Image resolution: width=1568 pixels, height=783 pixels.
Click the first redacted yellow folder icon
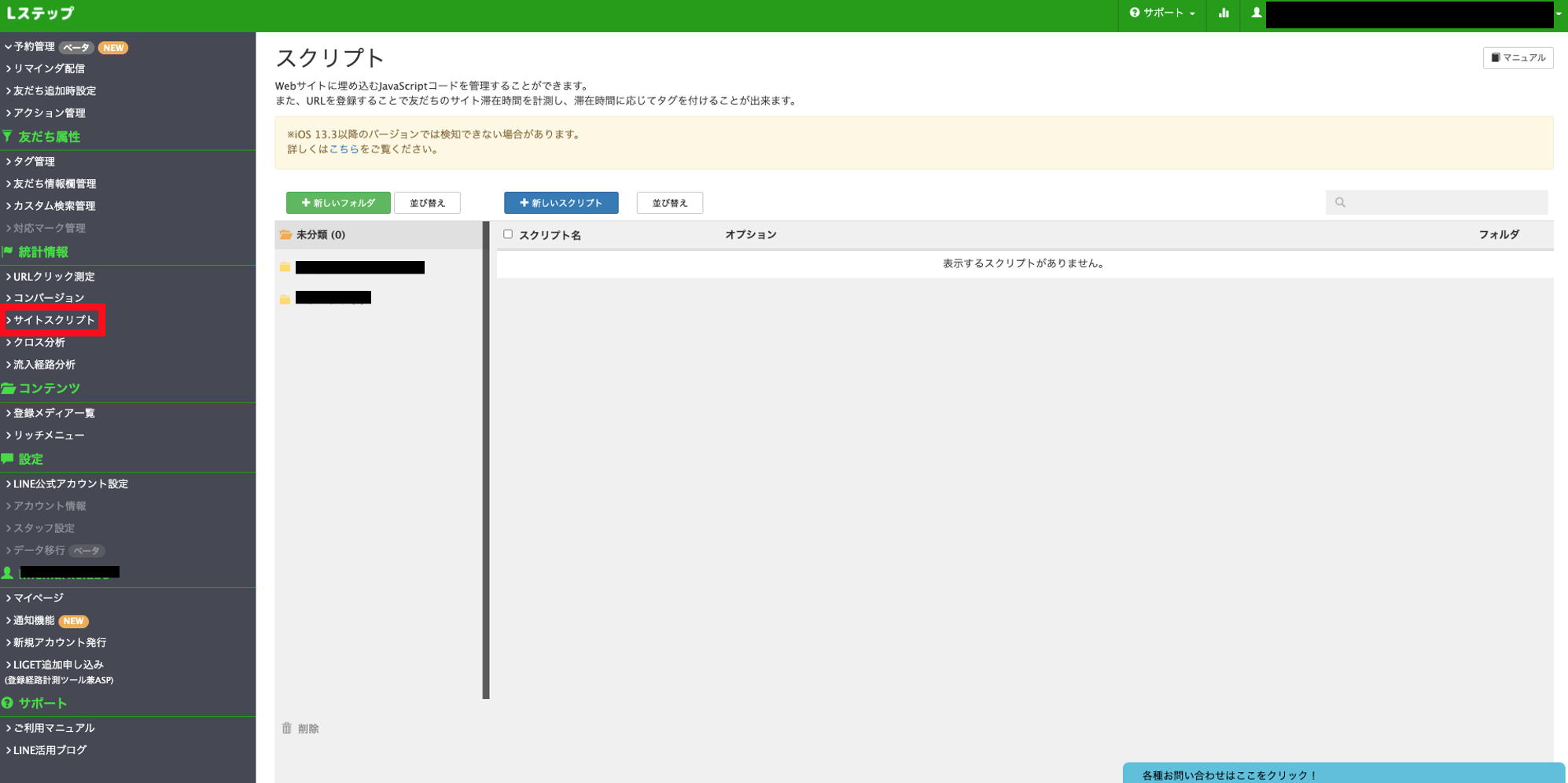click(285, 267)
